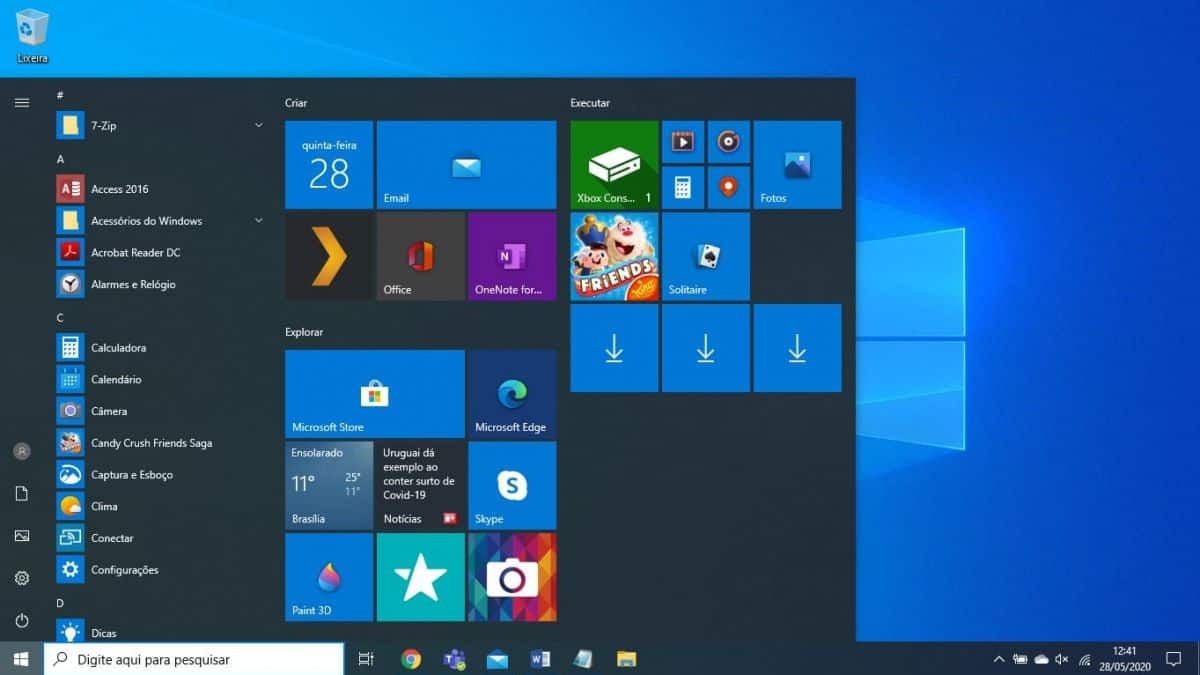Launch the Candy Crush Friends tile

[614, 256]
